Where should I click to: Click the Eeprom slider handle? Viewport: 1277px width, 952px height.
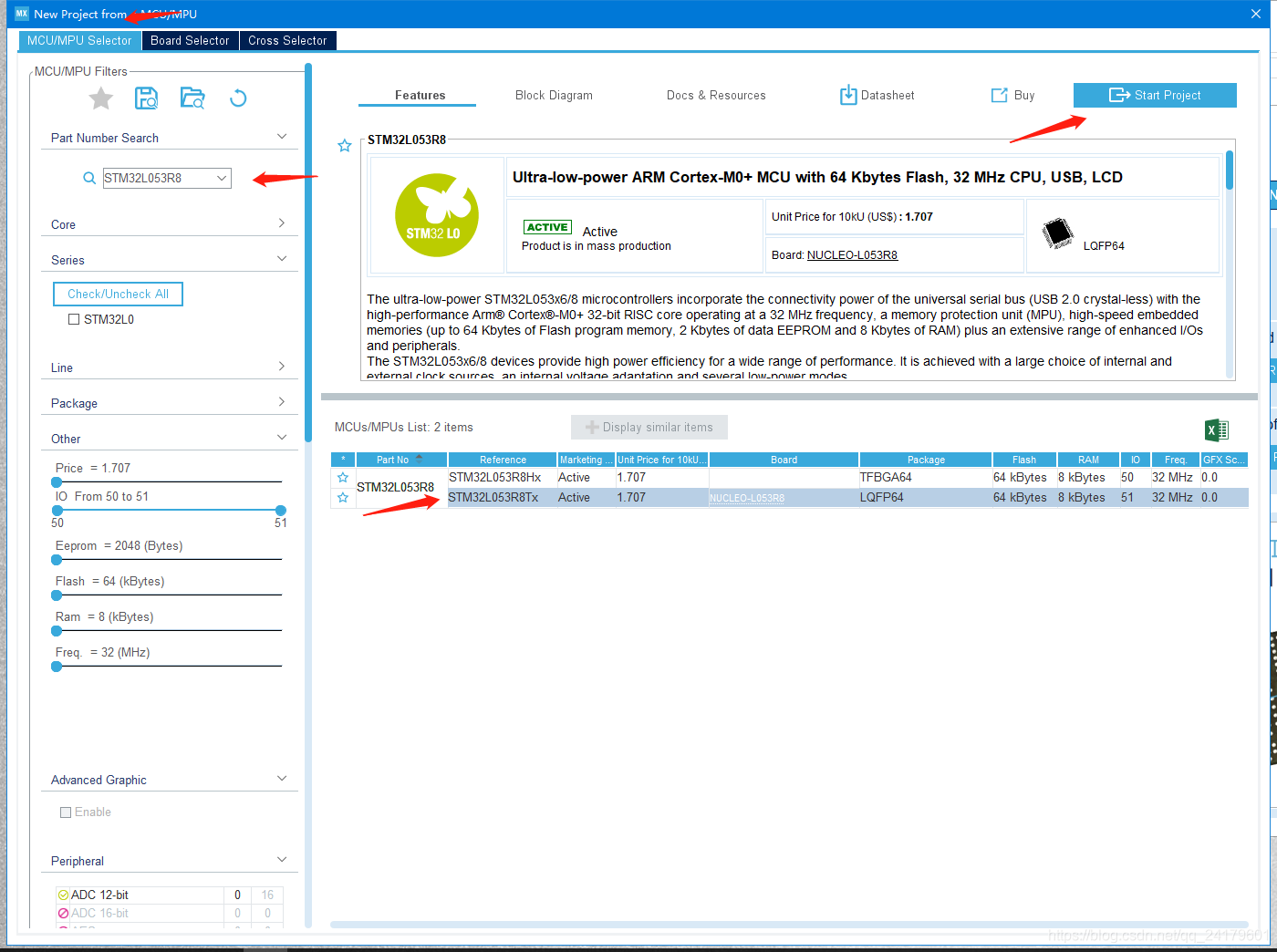point(57,560)
